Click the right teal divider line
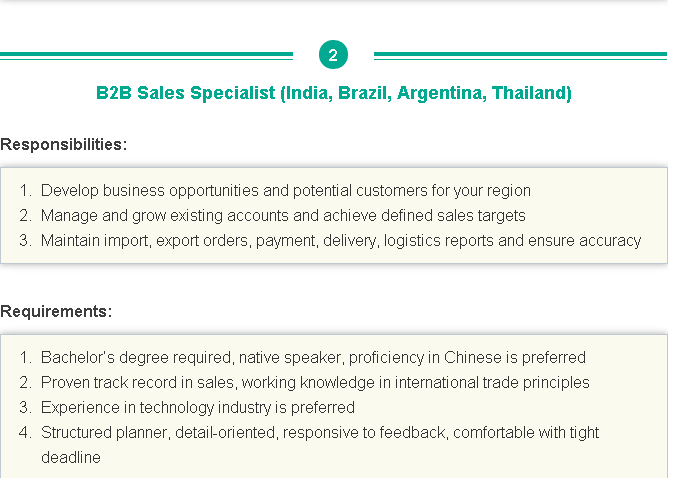Image resolution: width=673 pixels, height=478 pixels. [520, 56]
